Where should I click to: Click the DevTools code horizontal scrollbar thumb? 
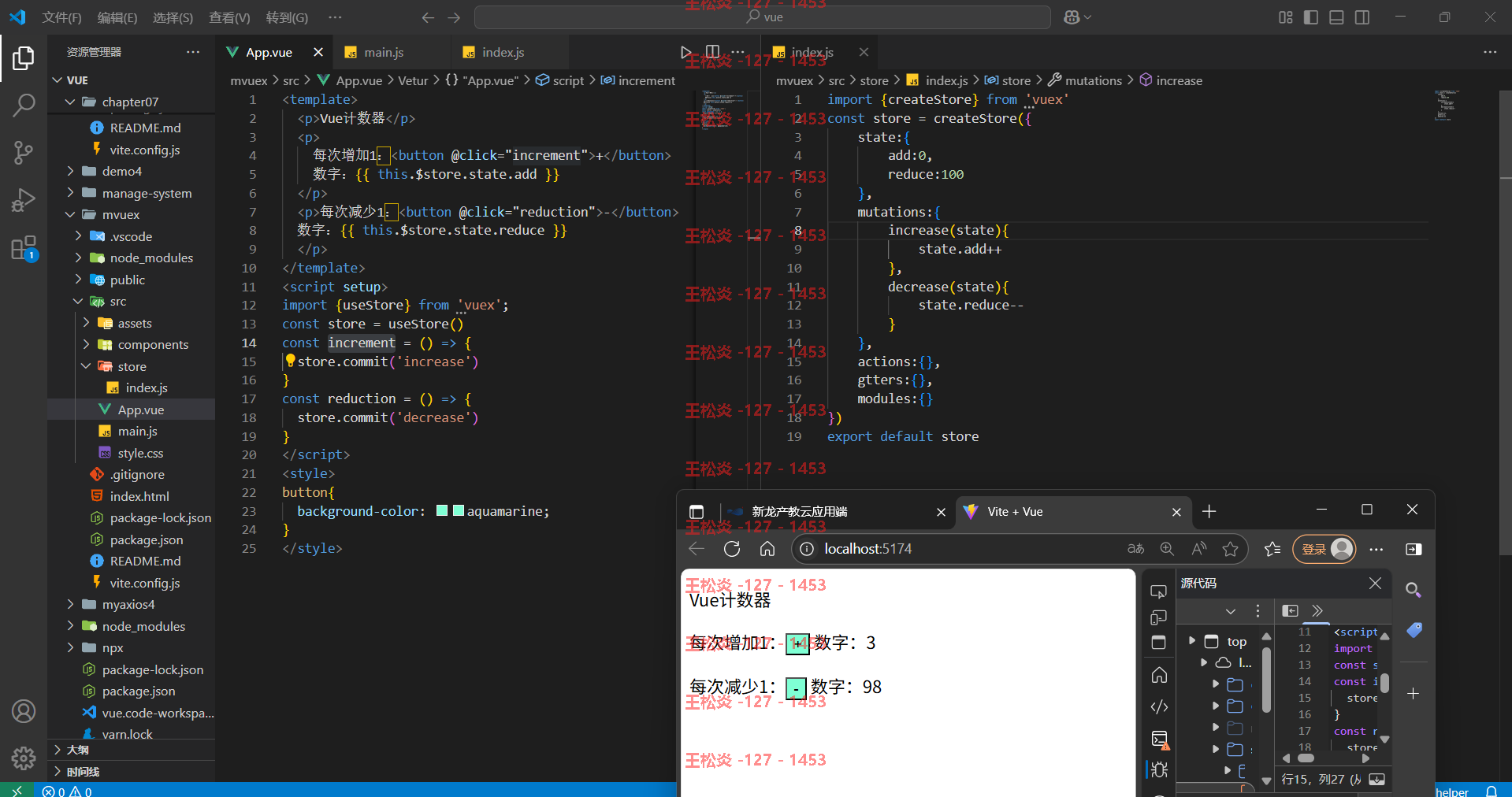coord(1306,758)
